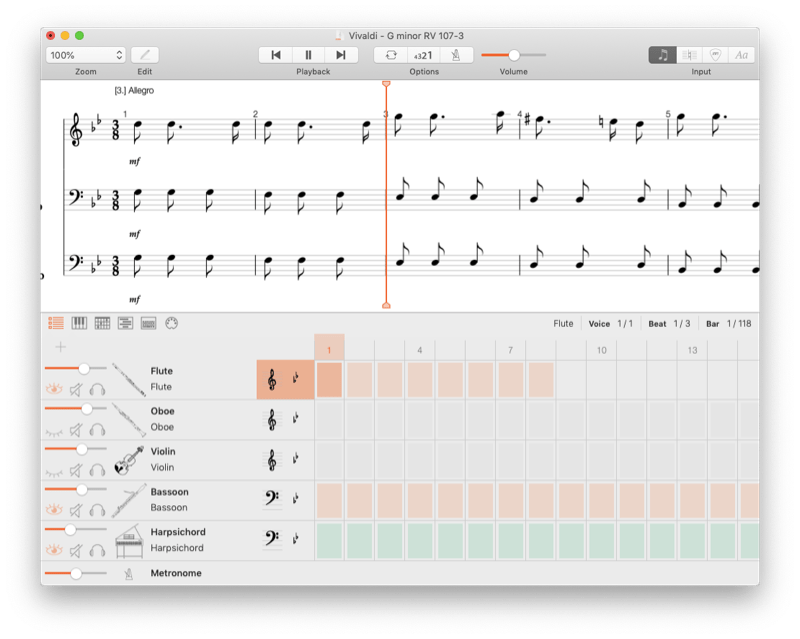Screen dimensions: 800x639
Task: Mute the Oboe track
Action: coord(76,430)
